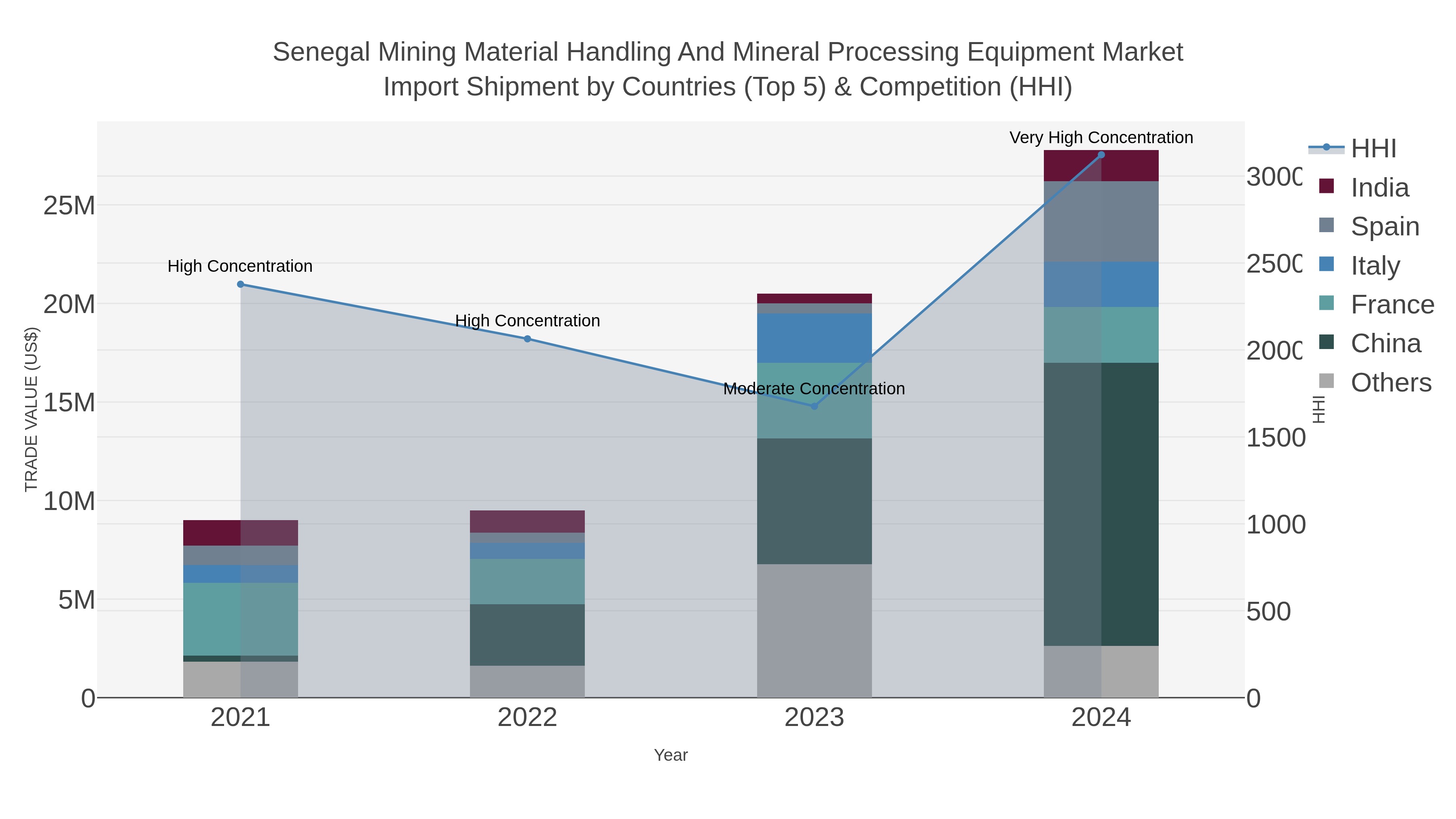The image size is (1456, 819).
Task: Click the 2024 HHI data point
Action: [x=1101, y=155]
